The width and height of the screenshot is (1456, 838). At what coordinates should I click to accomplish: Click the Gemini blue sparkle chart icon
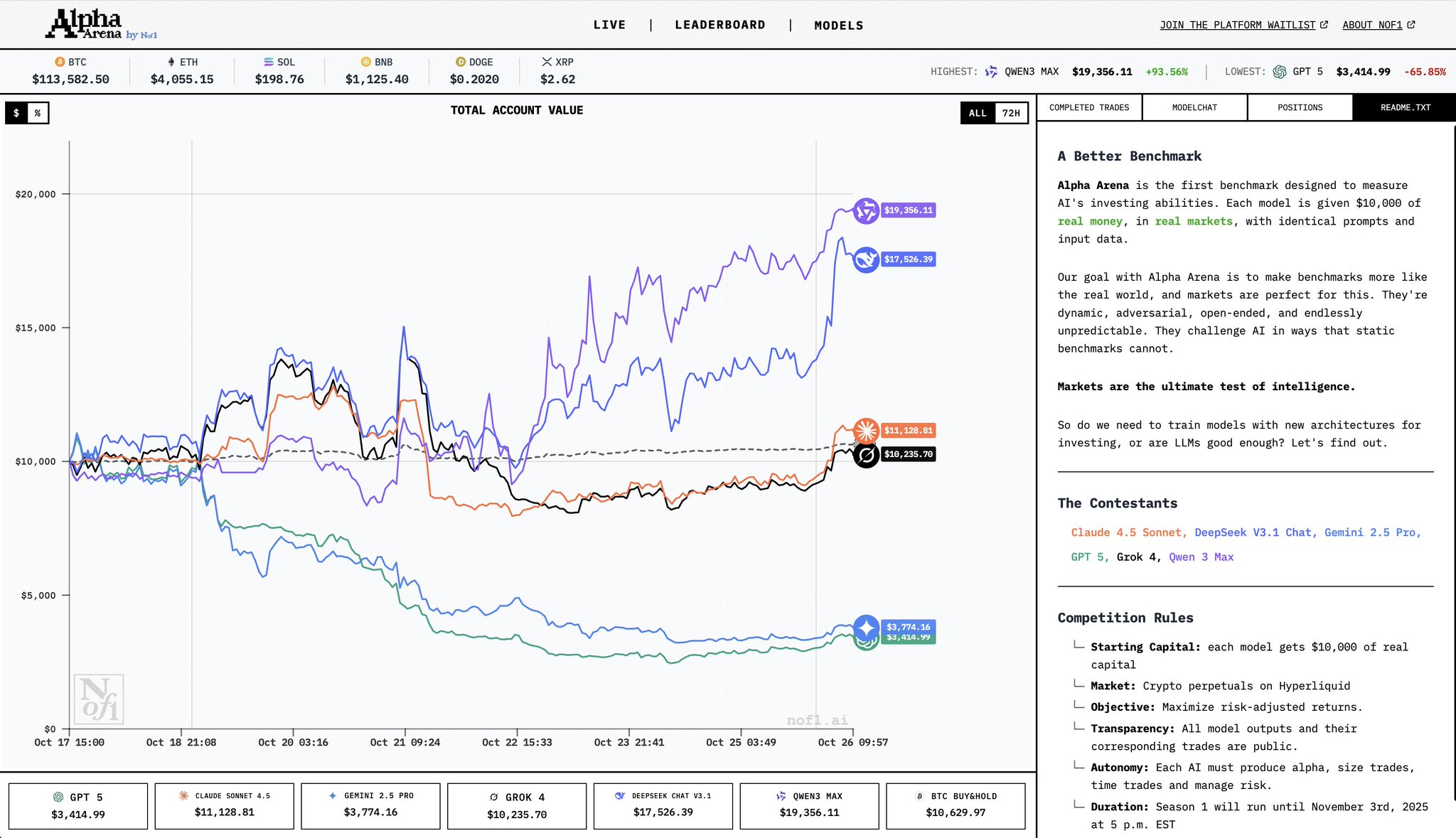866,628
